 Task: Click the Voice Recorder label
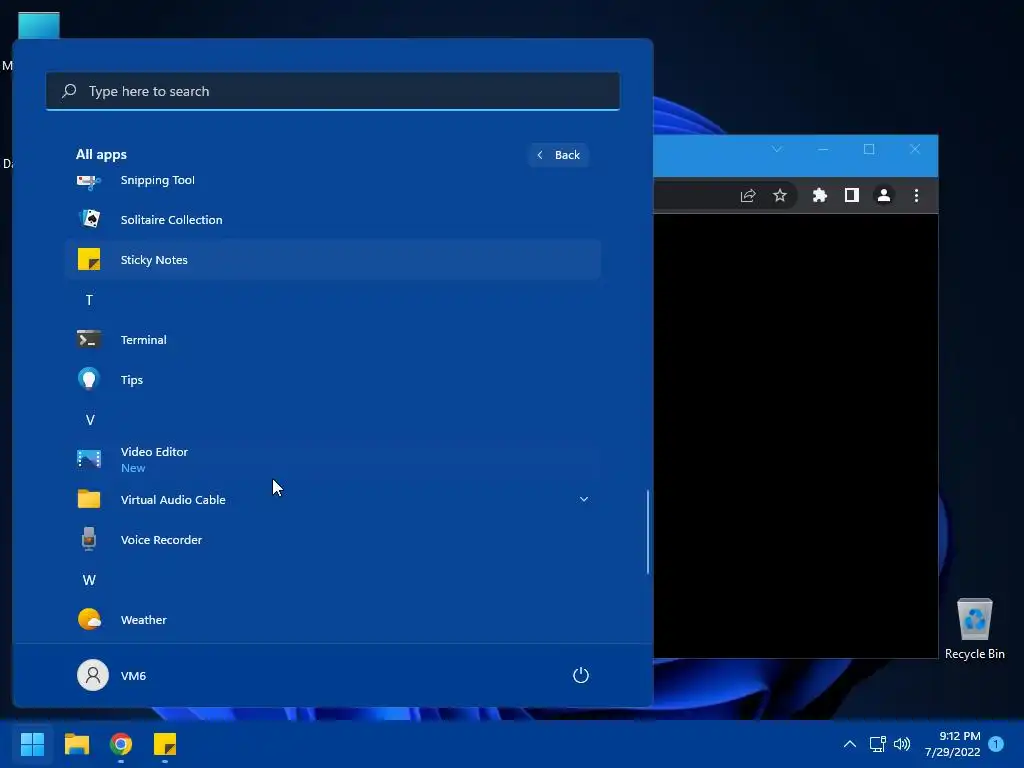point(161,539)
